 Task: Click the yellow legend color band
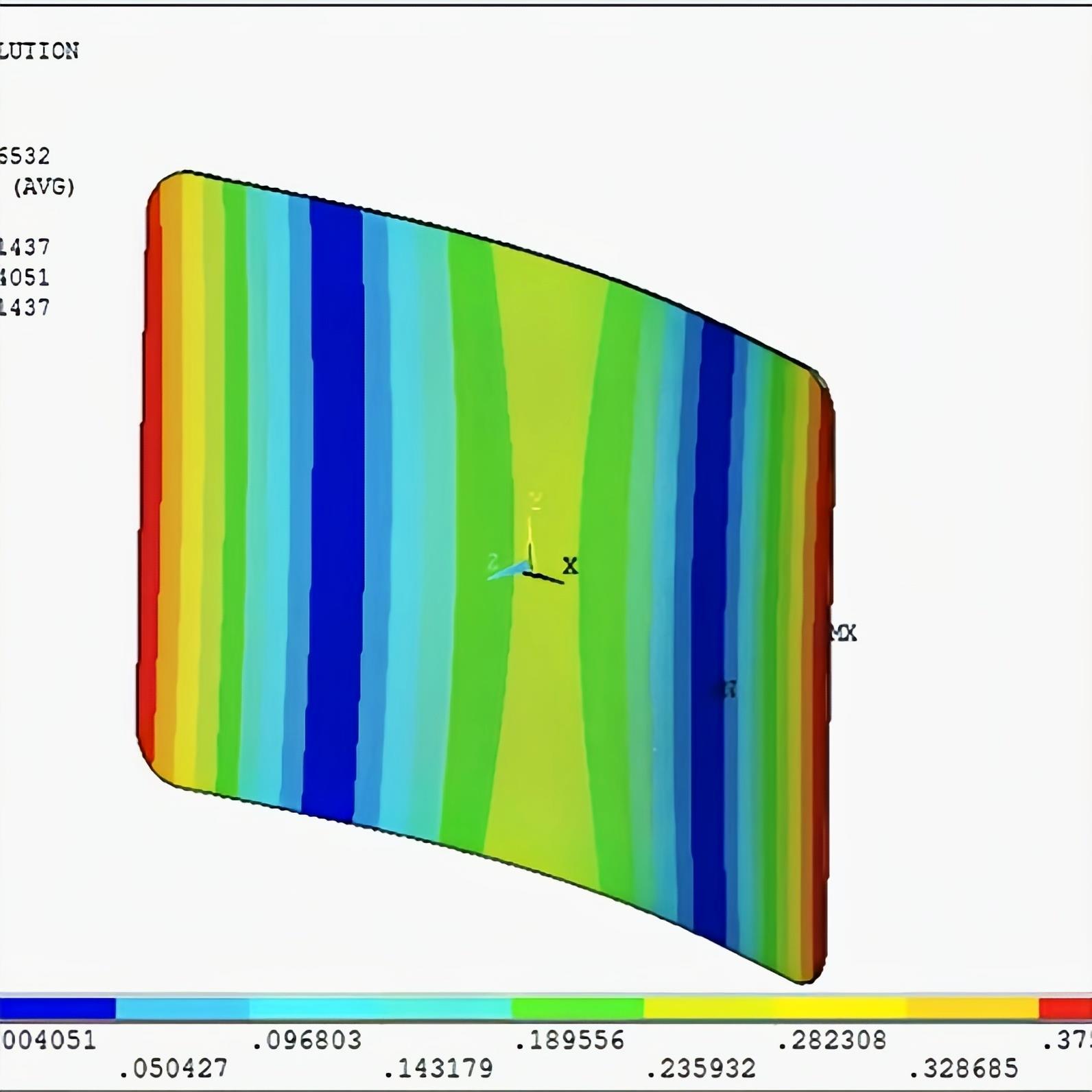point(775,1008)
